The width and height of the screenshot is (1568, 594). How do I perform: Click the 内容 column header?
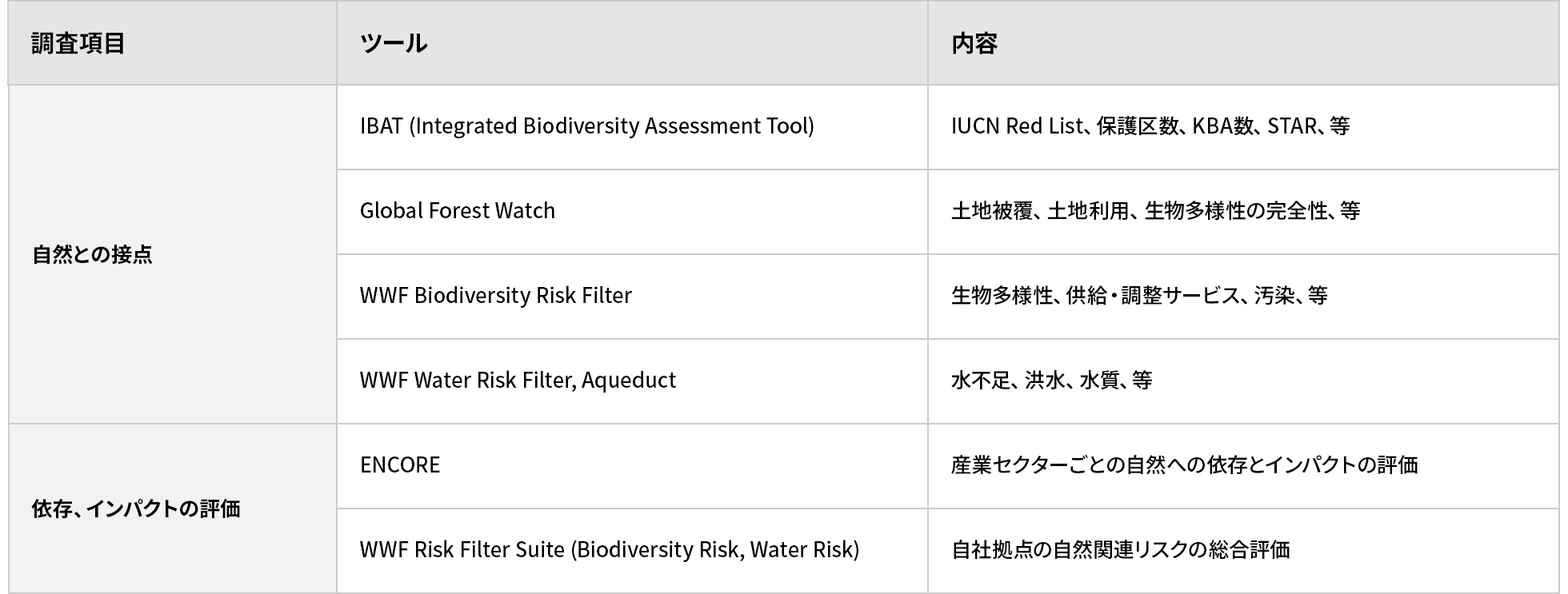click(x=1243, y=43)
